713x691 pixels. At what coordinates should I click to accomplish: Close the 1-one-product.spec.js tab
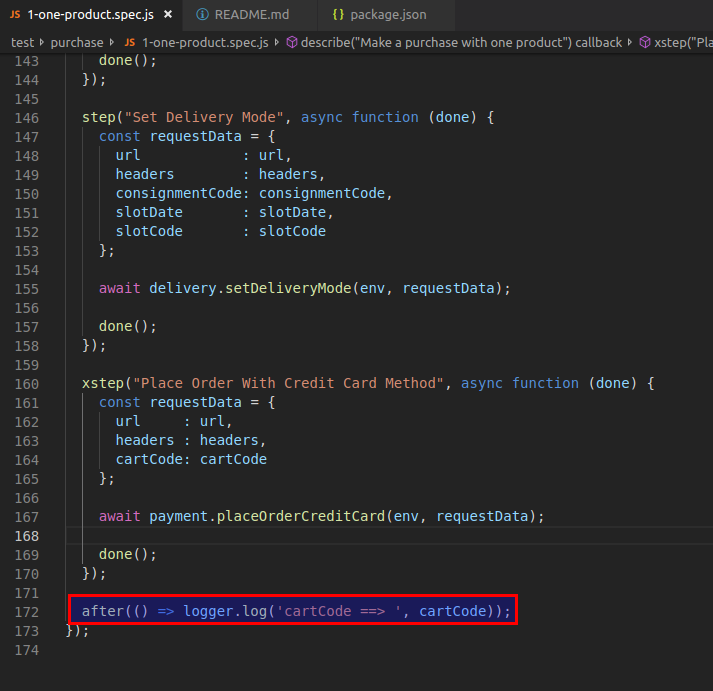point(168,15)
